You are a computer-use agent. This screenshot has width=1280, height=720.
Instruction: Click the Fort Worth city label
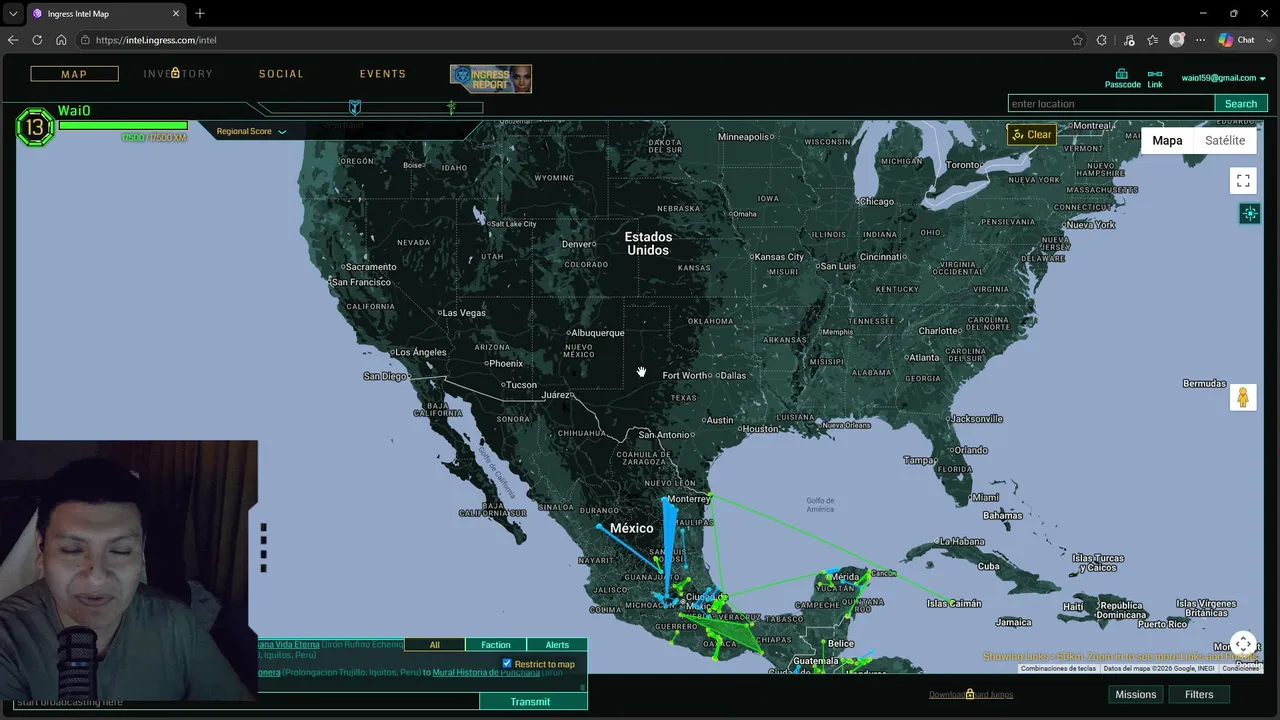click(x=684, y=376)
